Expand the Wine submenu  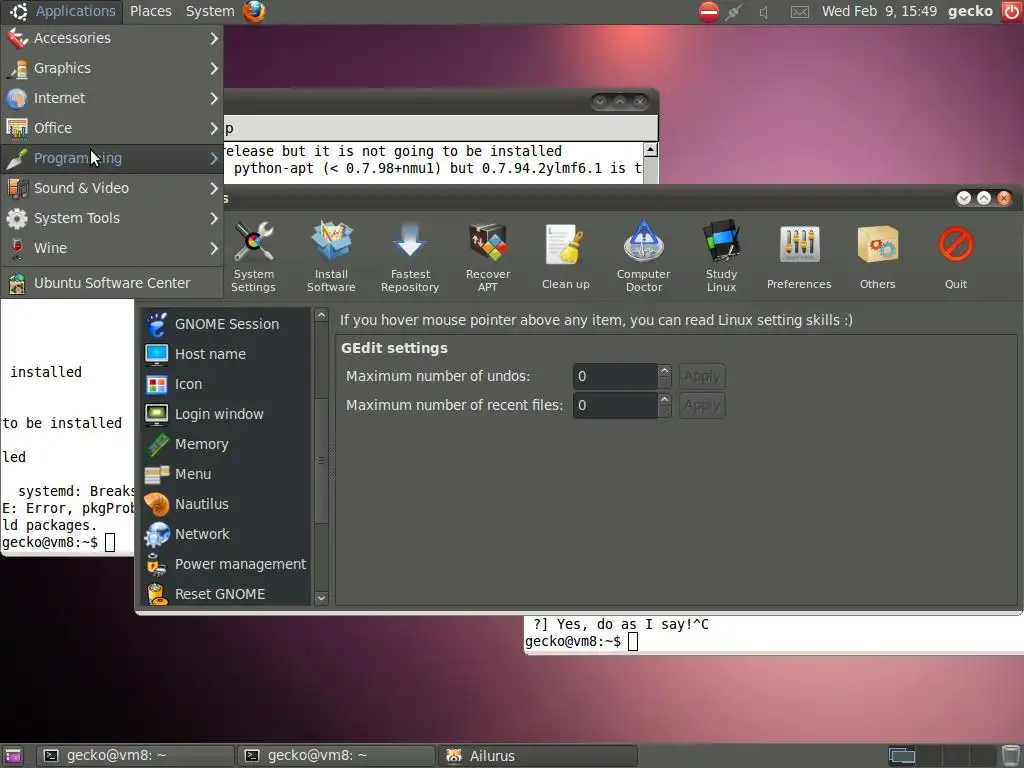[112, 248]
